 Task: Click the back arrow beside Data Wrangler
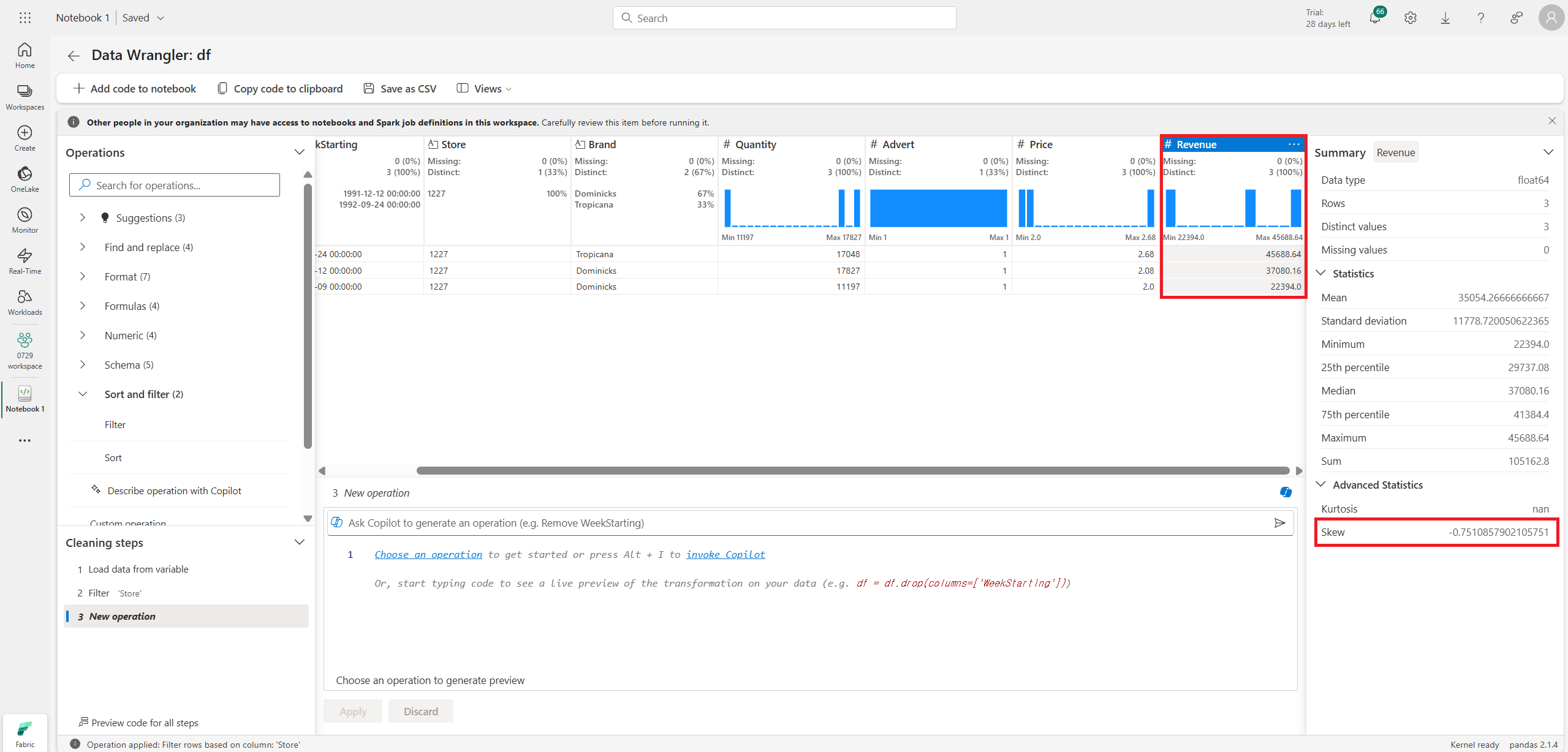(x=74, y=56)
